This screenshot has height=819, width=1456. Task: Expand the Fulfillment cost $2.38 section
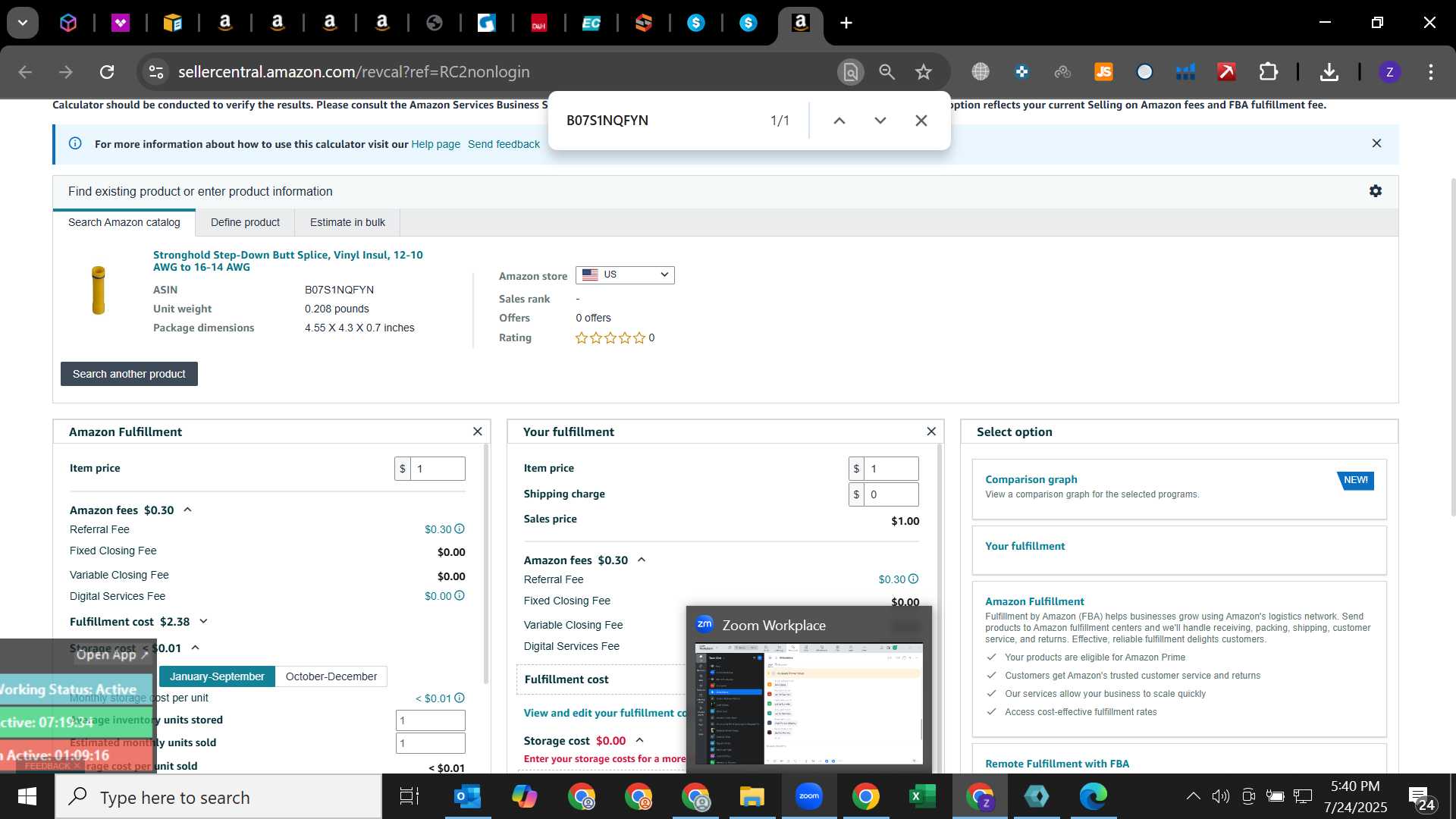[x=203, y=621]
